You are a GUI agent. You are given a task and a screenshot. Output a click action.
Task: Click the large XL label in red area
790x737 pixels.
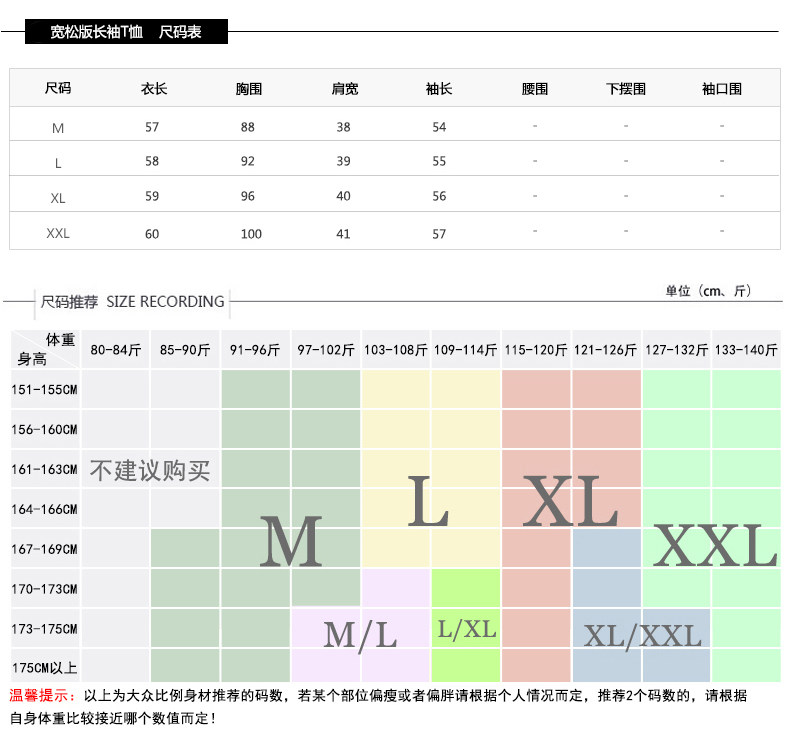pyautogui.click(x=570, y=501)
